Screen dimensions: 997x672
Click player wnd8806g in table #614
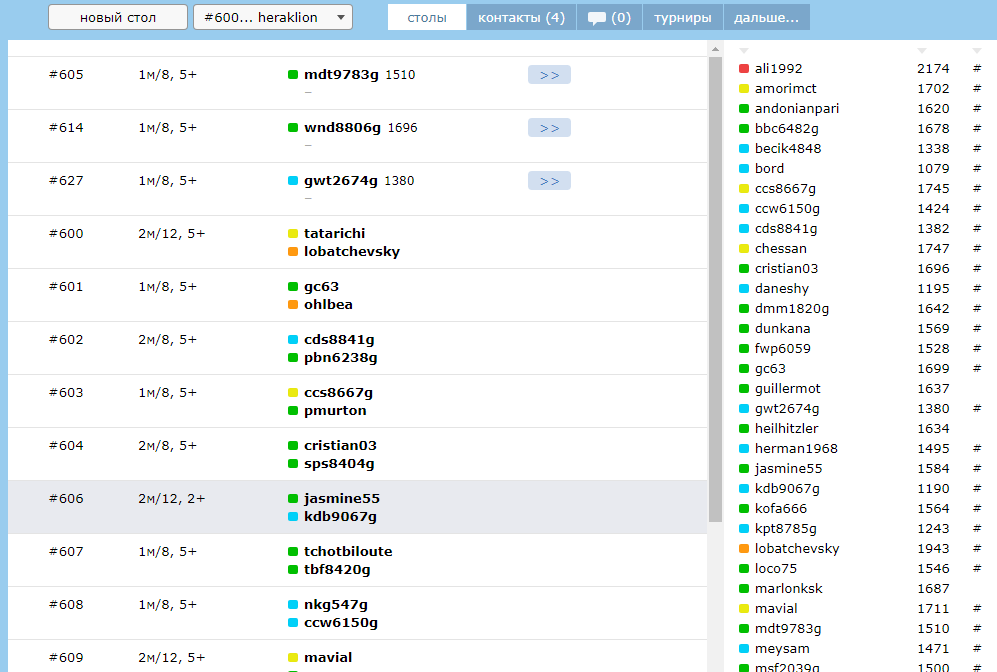pos(342,128)
